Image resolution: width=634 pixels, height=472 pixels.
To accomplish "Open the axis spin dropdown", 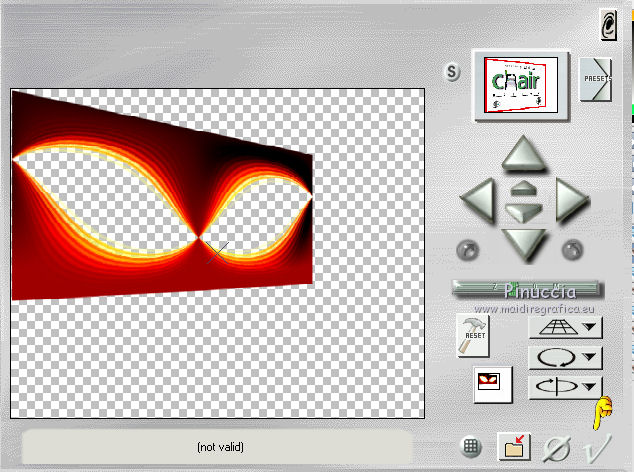I will 565,387.
